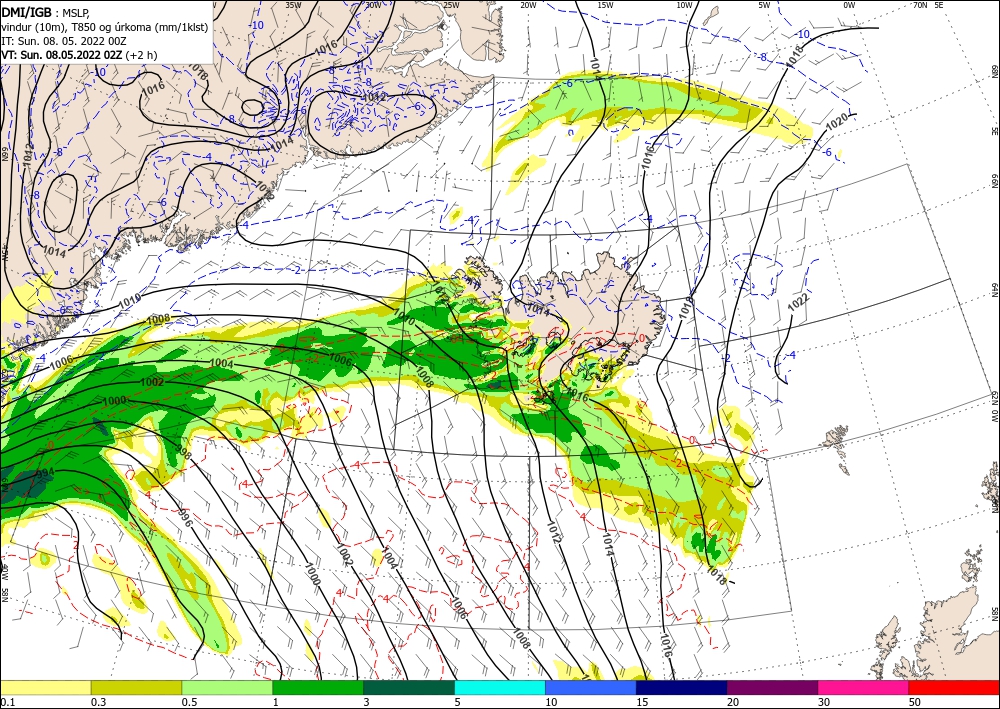This screenshot has height=709, width=1000.
Task: Click the '15' legend value label
Action: pyautogui.click(x=642, y=702)
